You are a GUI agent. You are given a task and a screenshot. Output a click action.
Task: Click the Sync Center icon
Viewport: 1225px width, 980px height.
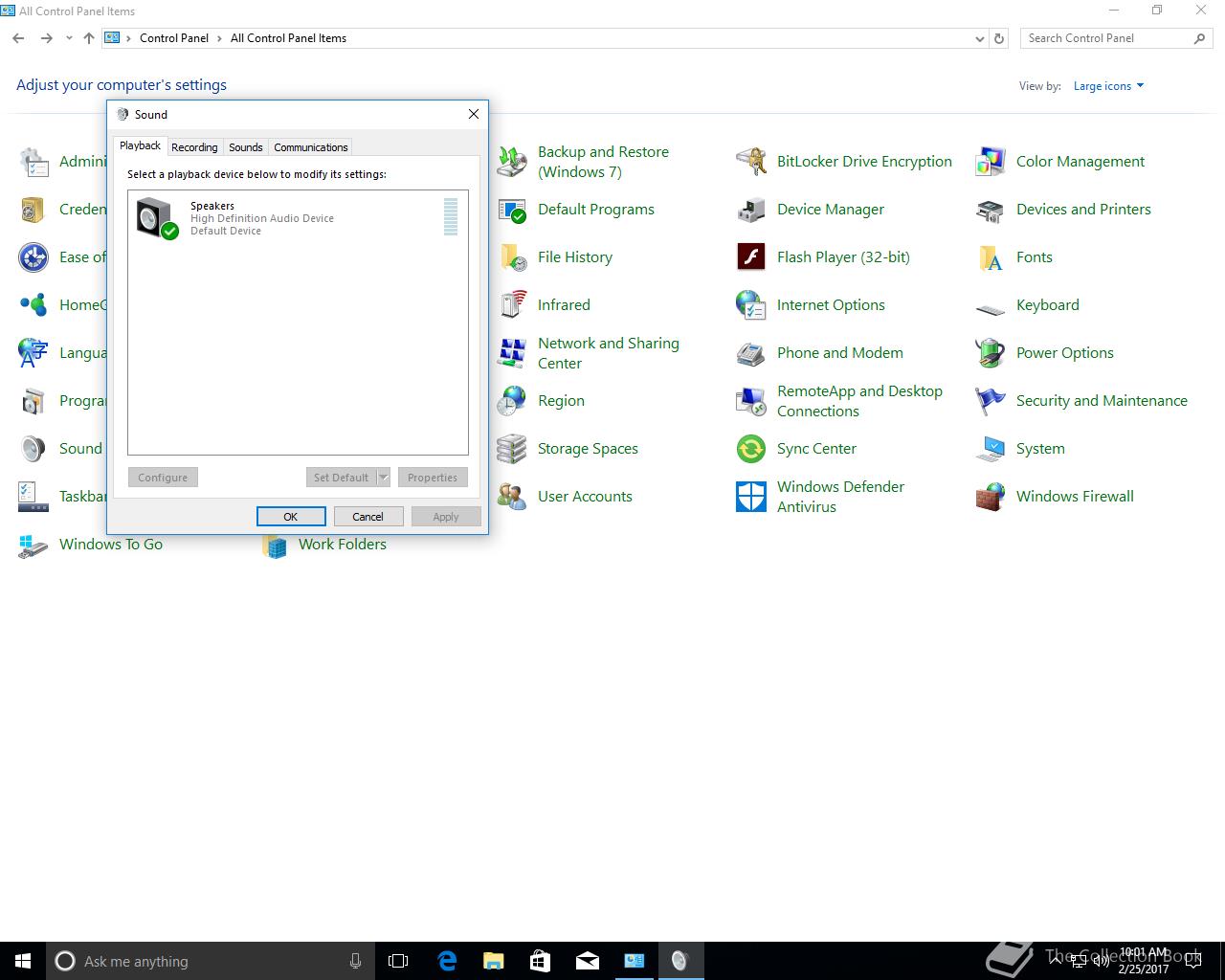[x=751, y=449]
